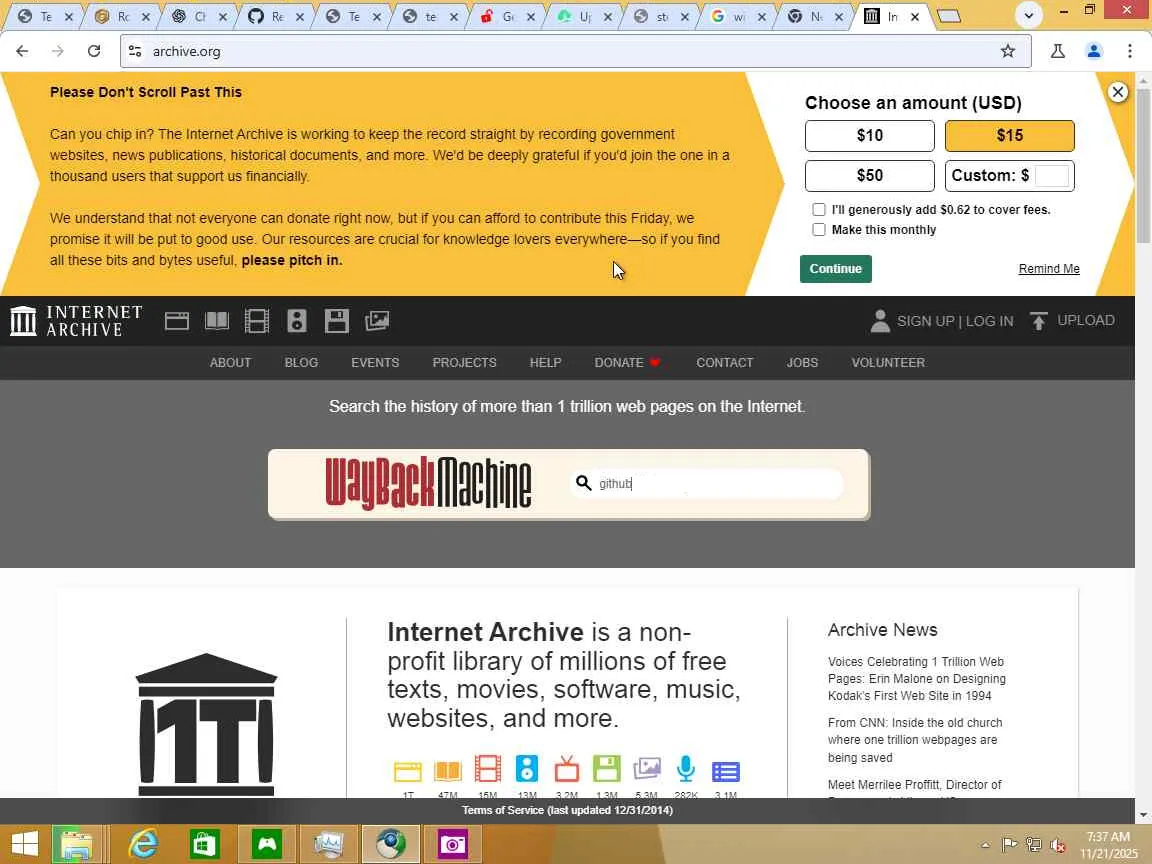
Task: Click the UPLOAD link
Action: (1085, 320)
